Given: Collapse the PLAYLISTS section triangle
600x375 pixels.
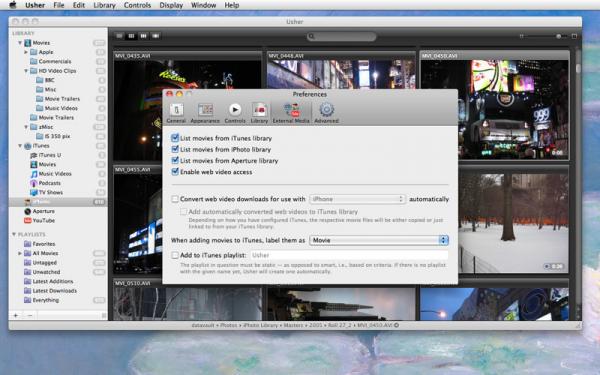Looking at the screenshot, I should pyautogui.click(x=14, y=234).
